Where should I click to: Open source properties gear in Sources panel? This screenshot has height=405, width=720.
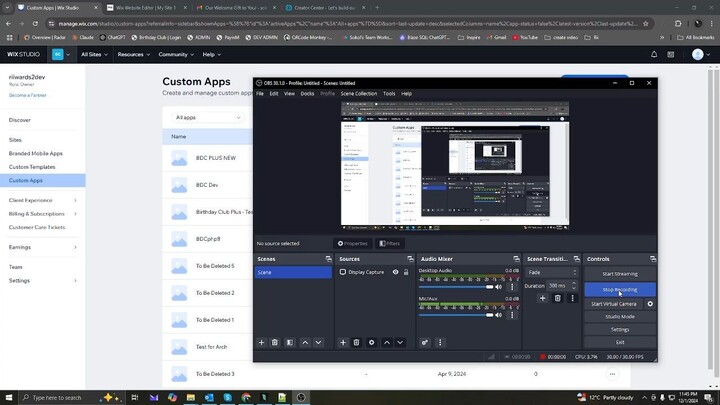[371, 343]
